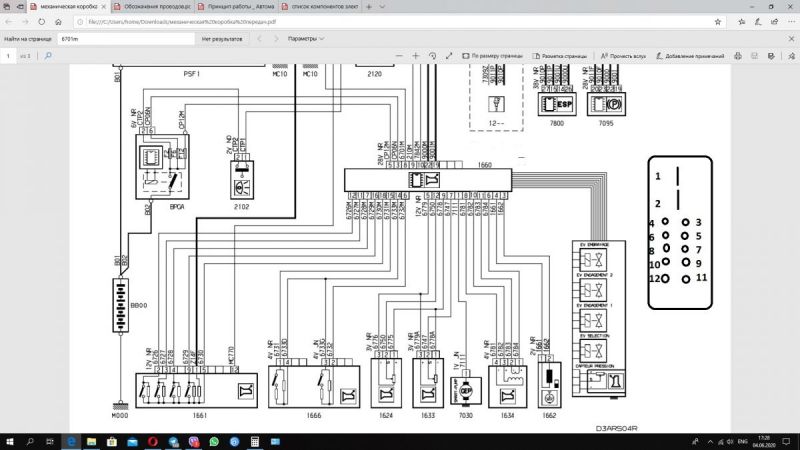The width and height of the screenshot is (800, 450).
Task: Open the notification center
Action: [x=786, y=441]
